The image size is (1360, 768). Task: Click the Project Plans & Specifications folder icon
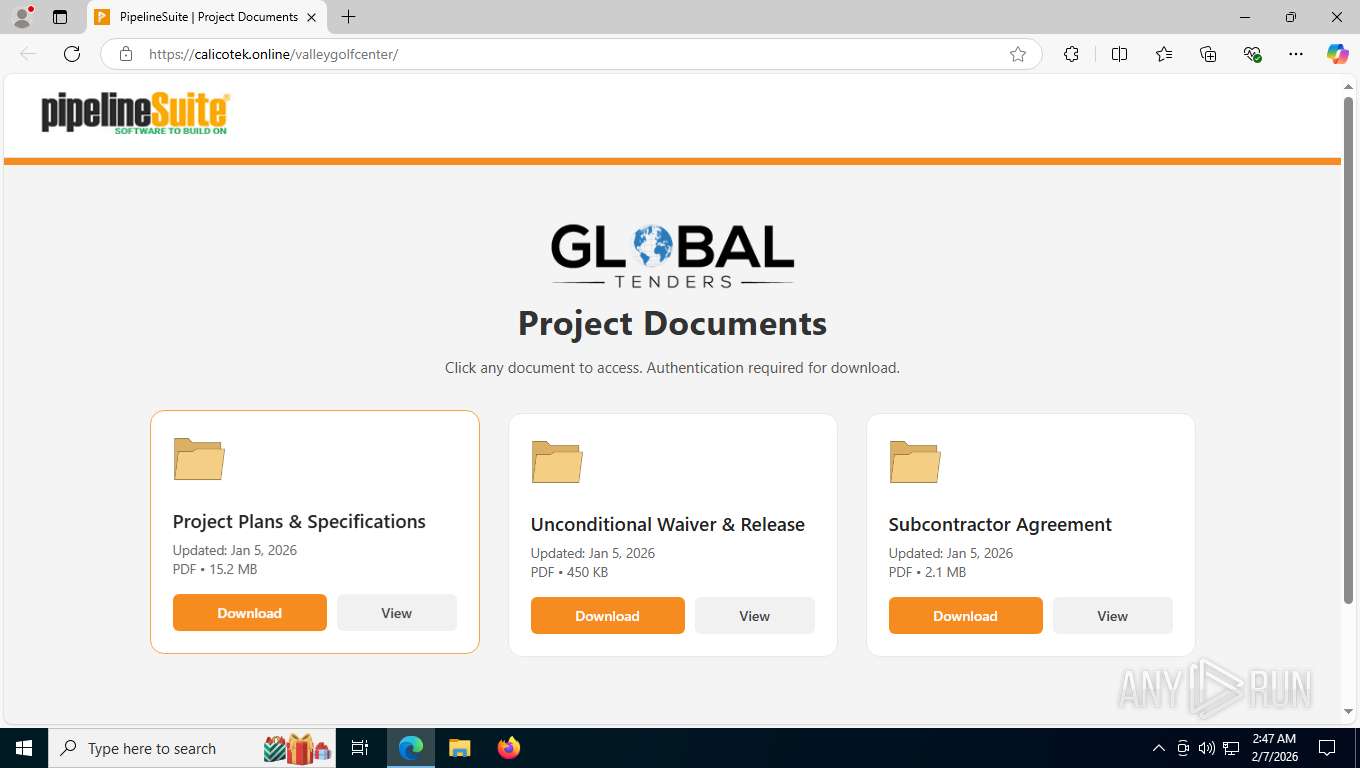click(199, 459)
